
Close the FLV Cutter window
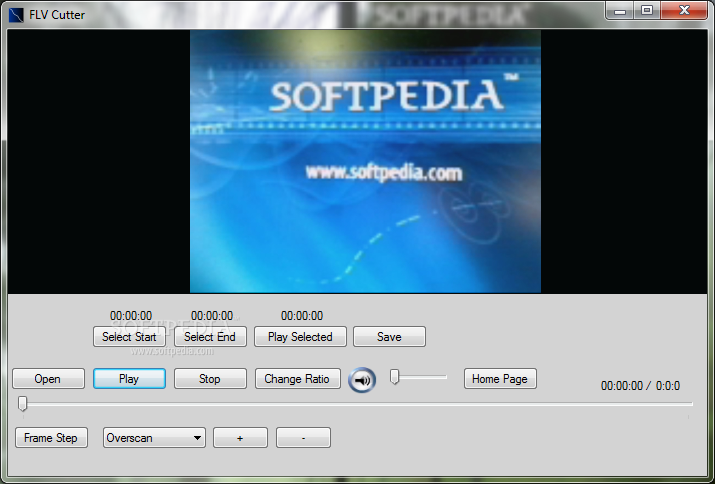pyautogui.click(x=684, y=10)
